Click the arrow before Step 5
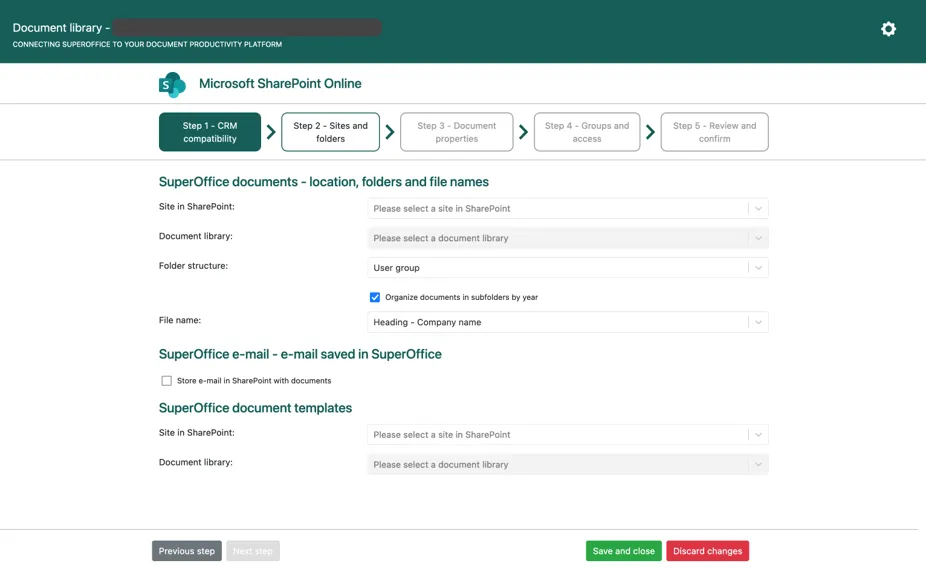 (650, 132)
